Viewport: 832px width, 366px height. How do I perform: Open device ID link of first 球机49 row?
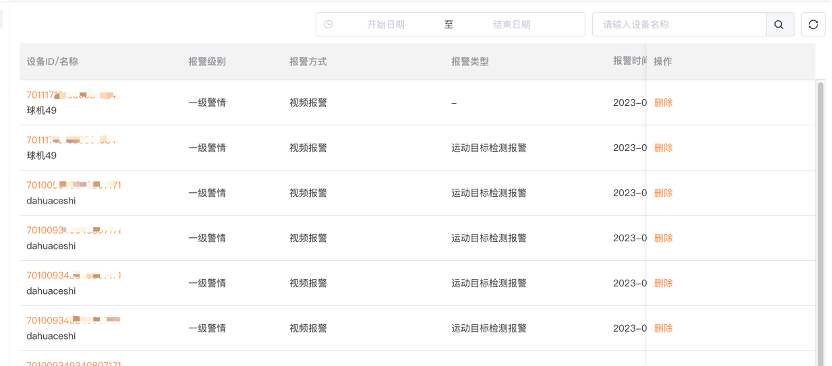click(72, 95)
